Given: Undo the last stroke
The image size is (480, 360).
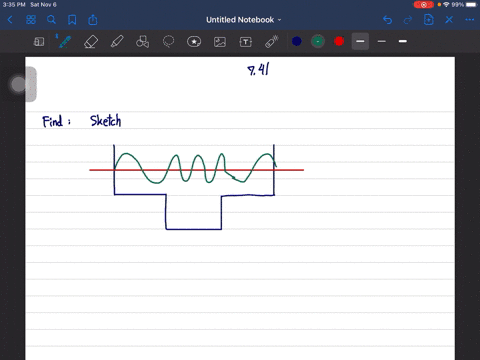Looking at the screenshot, I should pyautogui.click(x=387, y=20).
